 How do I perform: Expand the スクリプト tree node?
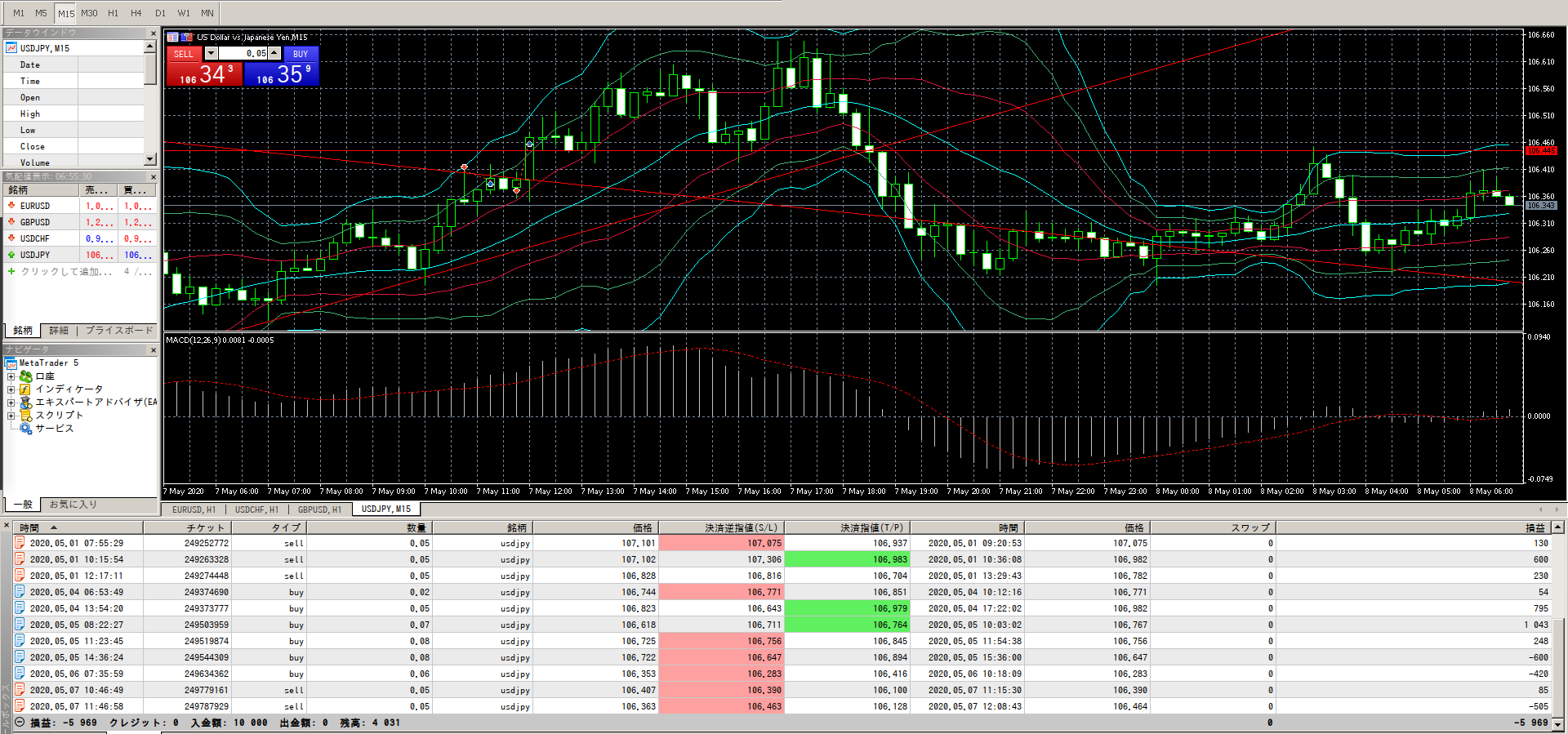(x=11, y=416)
